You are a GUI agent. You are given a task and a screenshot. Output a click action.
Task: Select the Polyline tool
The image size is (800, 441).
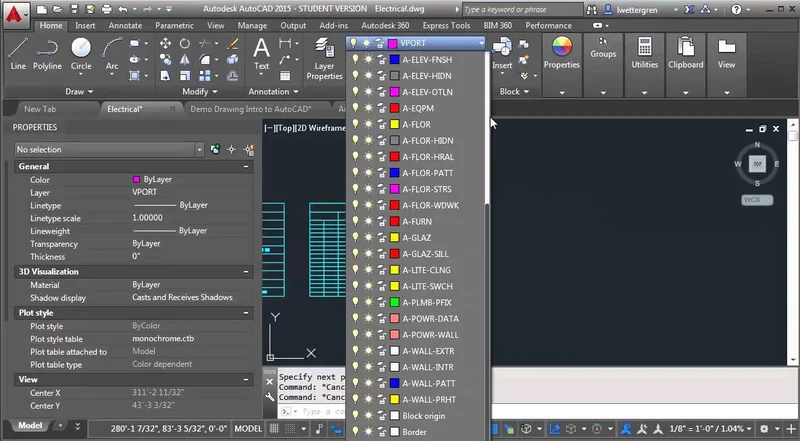pyautogui.click(x=47, y=53)
